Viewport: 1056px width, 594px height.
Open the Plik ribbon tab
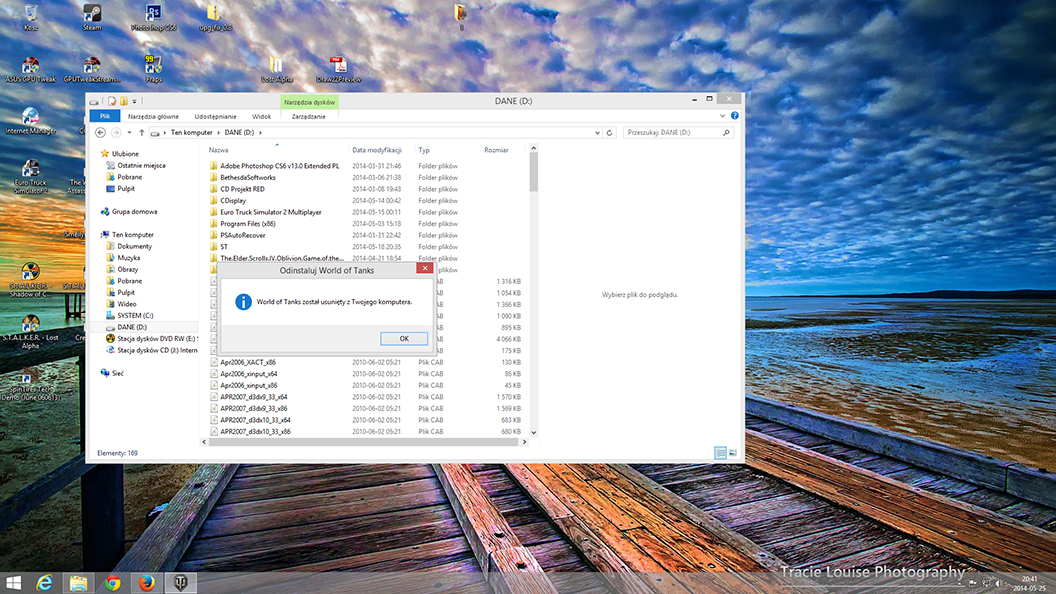tap(105, 117)
